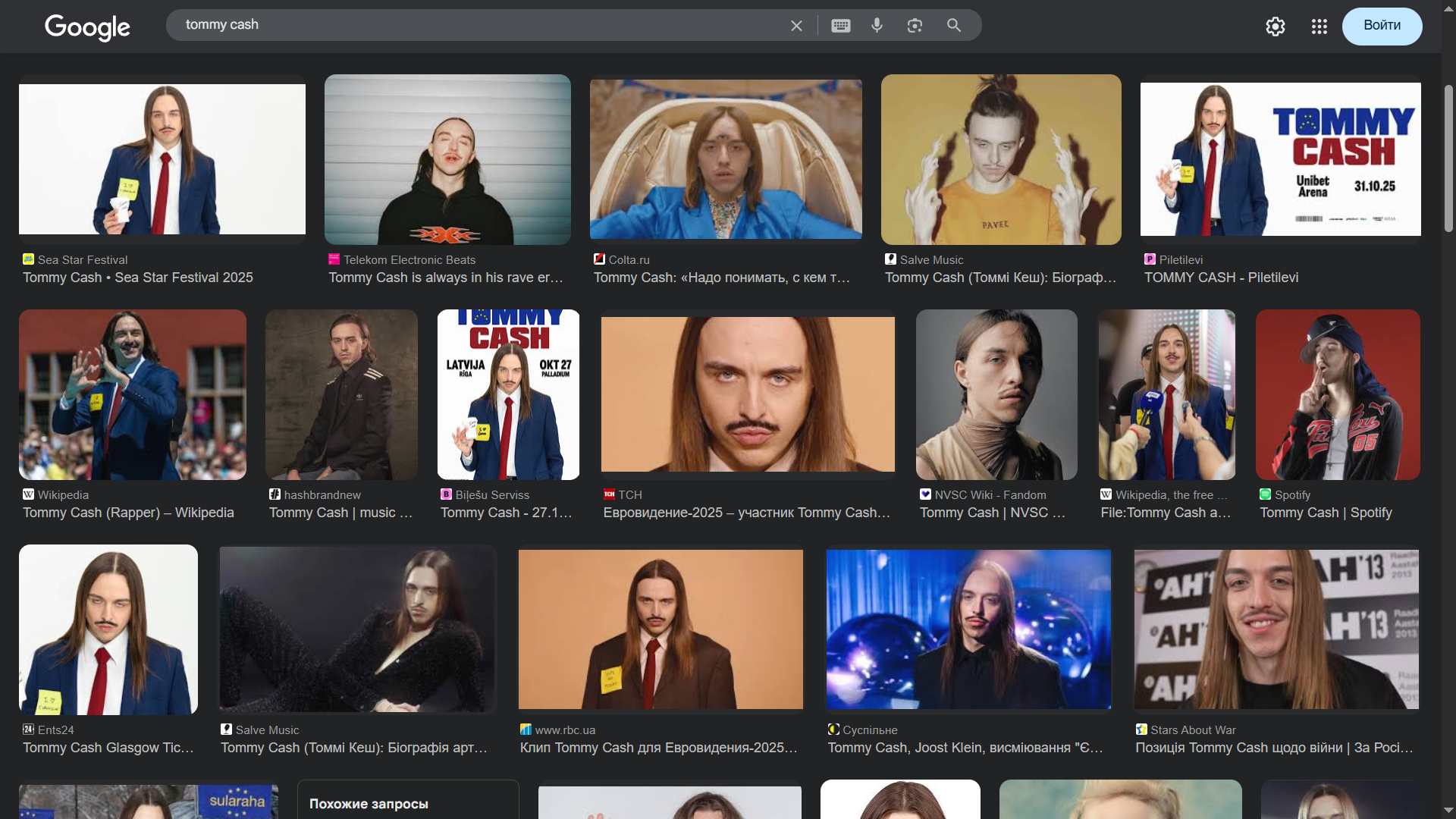Screen dimensions: 1456x819
Task: Start voice search with the microphone
Action: point(877,25)
